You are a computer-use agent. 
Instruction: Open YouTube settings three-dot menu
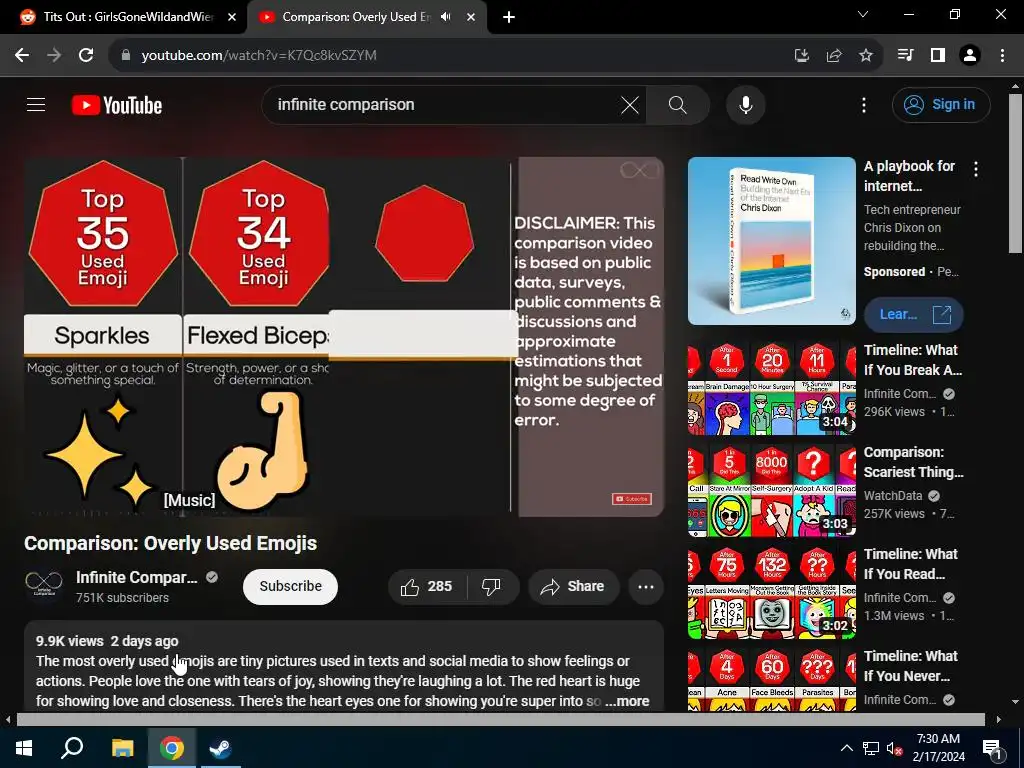(864, 104)
